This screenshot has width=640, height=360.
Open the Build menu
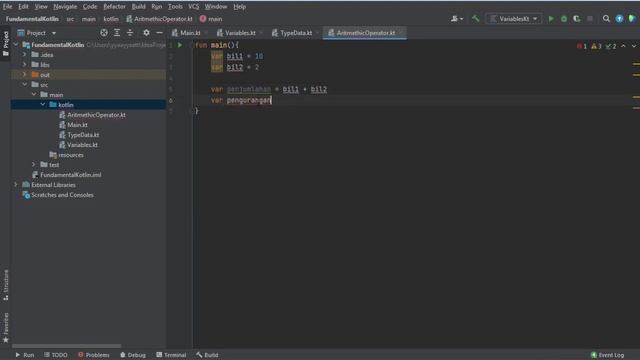[138, 7]
